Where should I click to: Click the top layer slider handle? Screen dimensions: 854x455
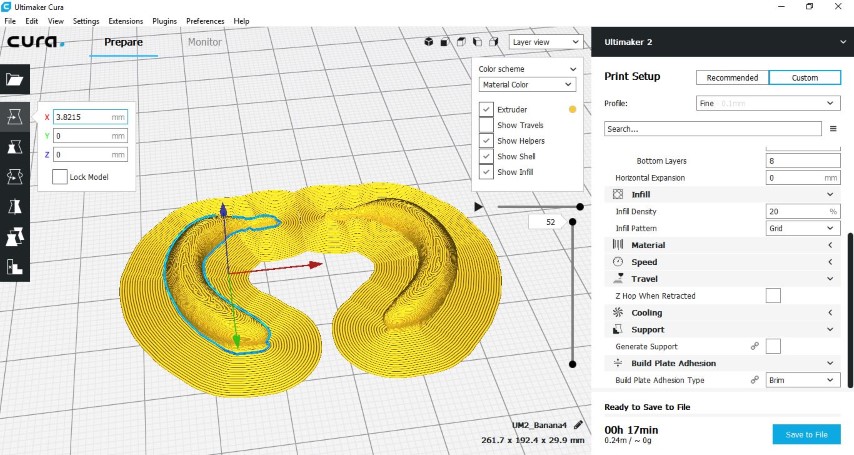[572, 222]
